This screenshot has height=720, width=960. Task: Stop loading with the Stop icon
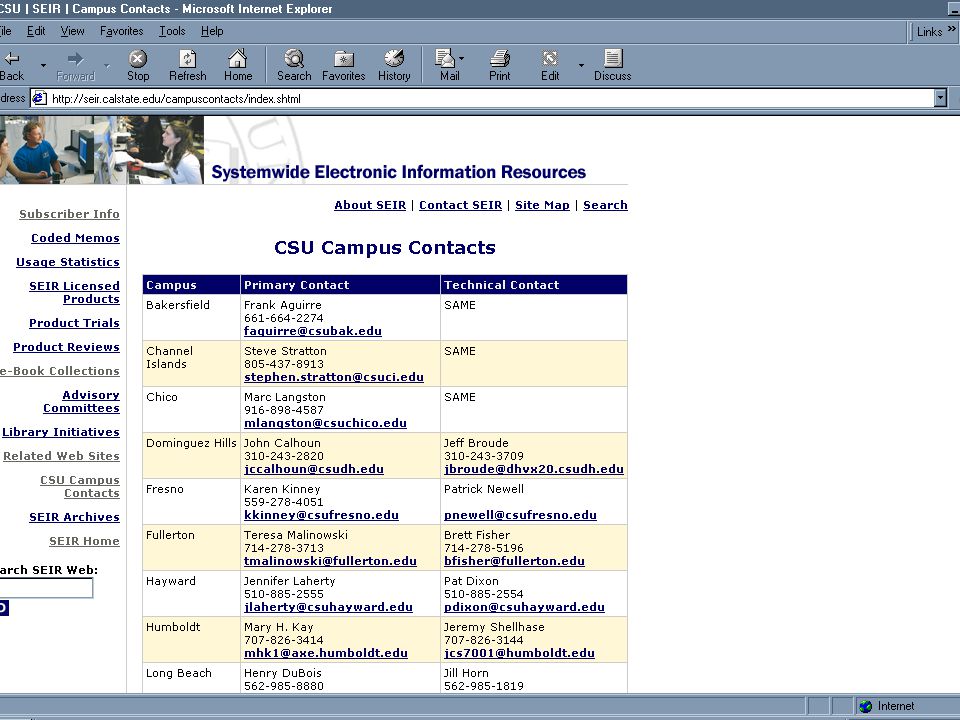138,59
